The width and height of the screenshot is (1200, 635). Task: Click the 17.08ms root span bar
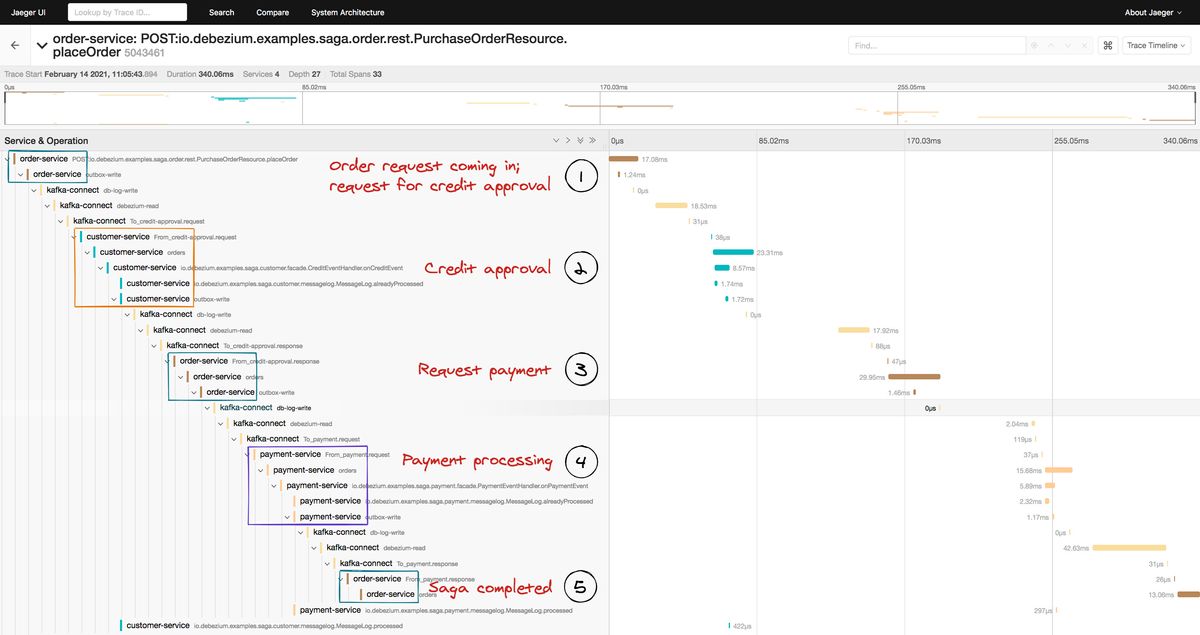(x=624, y=159)
